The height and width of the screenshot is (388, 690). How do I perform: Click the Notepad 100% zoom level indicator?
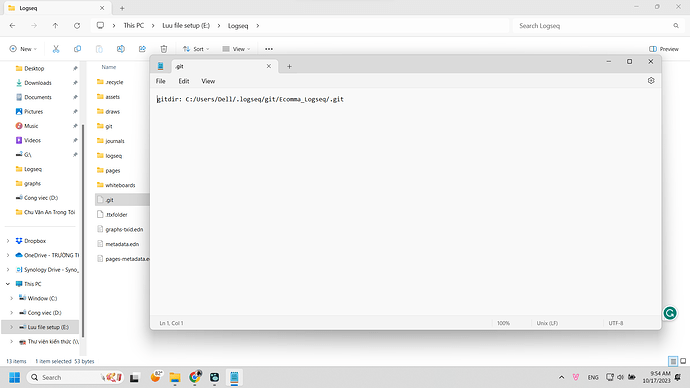coord(503,323)
